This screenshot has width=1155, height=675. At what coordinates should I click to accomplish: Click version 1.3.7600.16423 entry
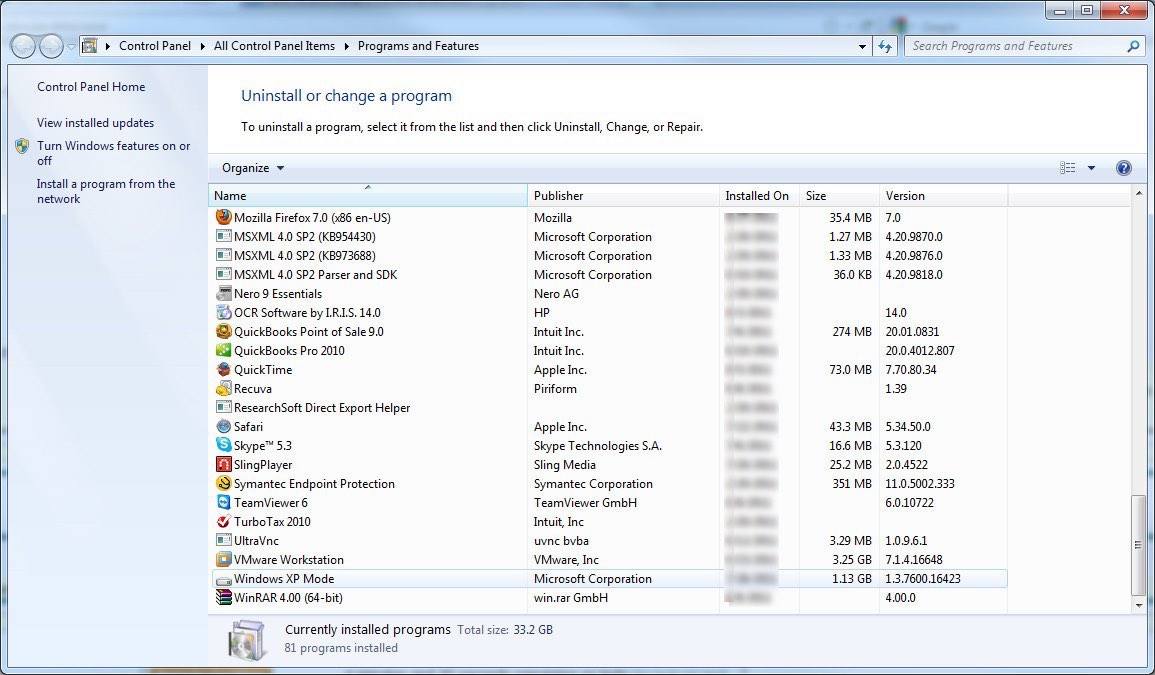coord(922,578)
